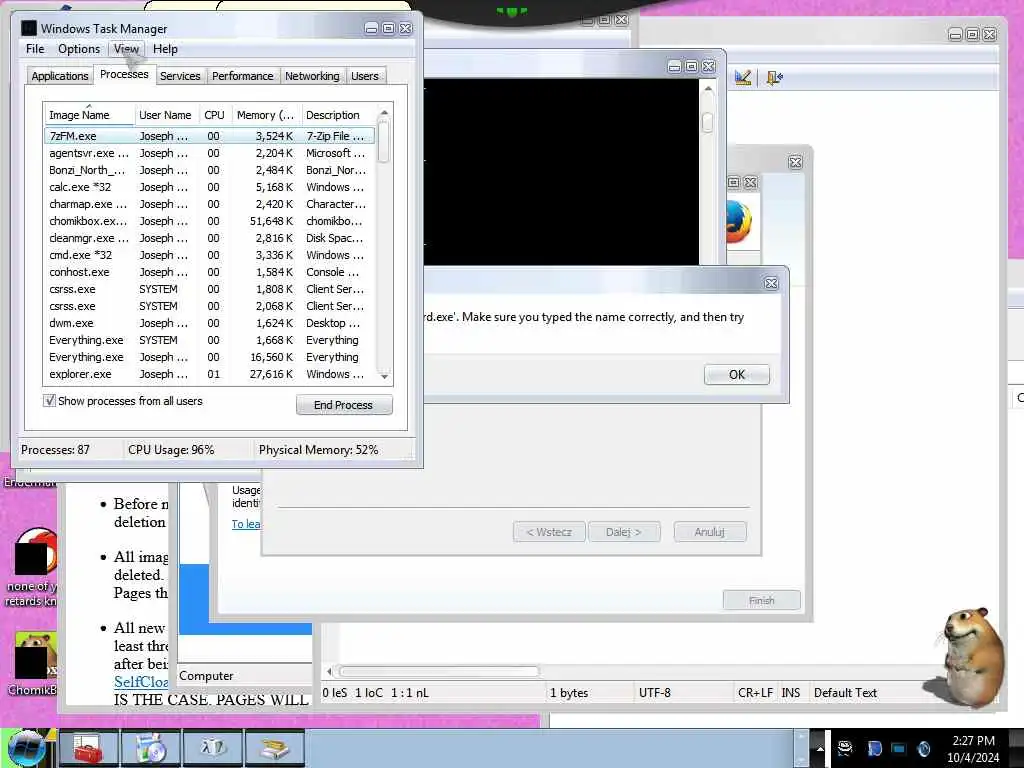Click the system clock showing 2:27 PM
This screenshot has width=1024, height=768.
pyautogui.click(x=973, y=748)
